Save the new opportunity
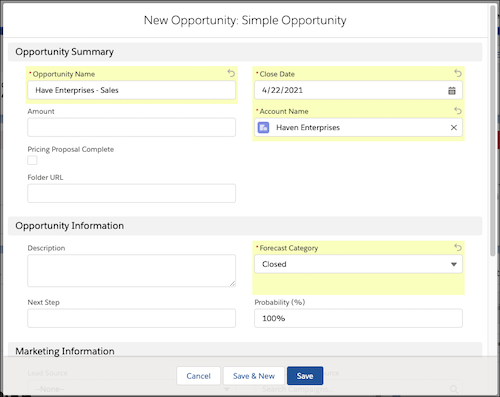This screenshot has width=500, height=397. click(305, 376)
